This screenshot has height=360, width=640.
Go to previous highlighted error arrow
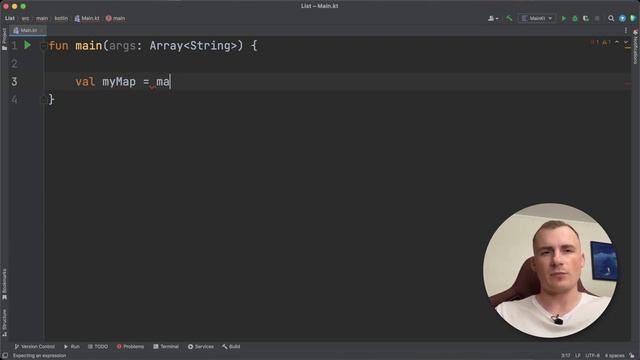pos(617,42)
